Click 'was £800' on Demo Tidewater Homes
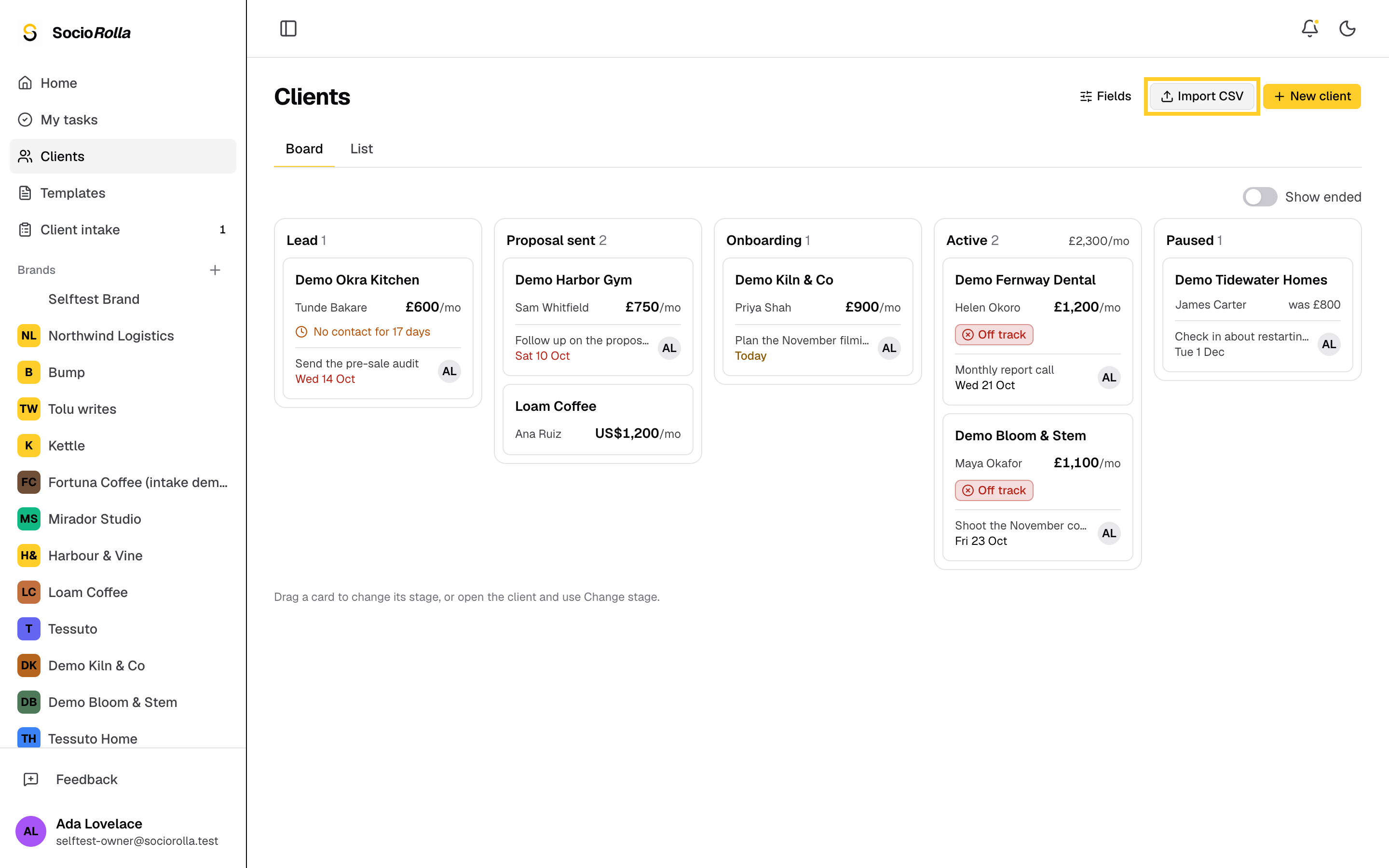Screen dimensions: 1389x868 [1314, 305]
